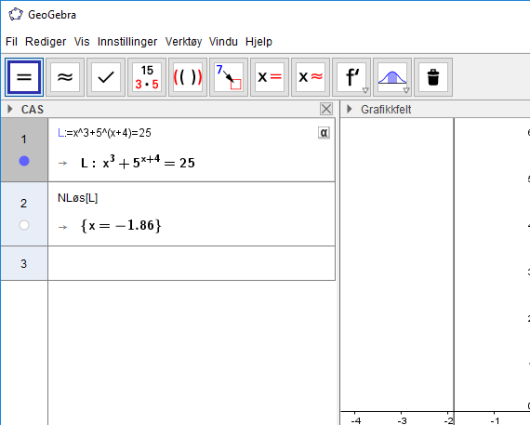Select the Evaluate (=) tool
The width and height of the screenshot is (530, 425).
[x=24, y=77]
